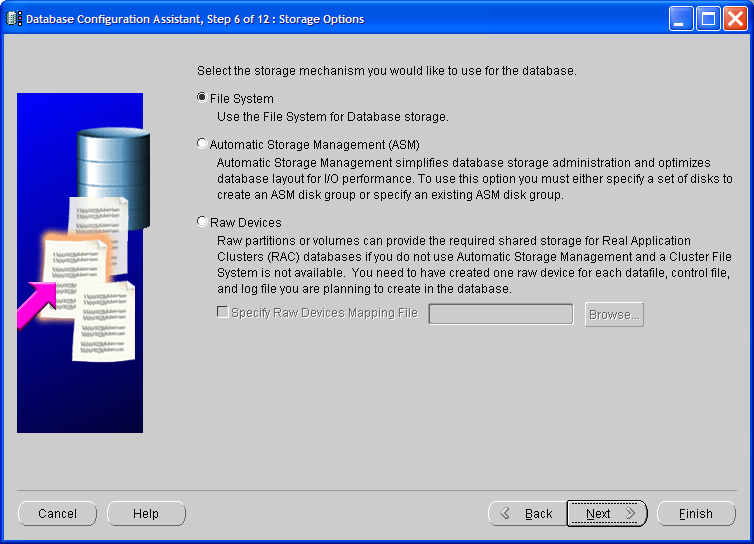754x544 pixels.
Task: Proceed with the Next button
Action: [607, 514]
